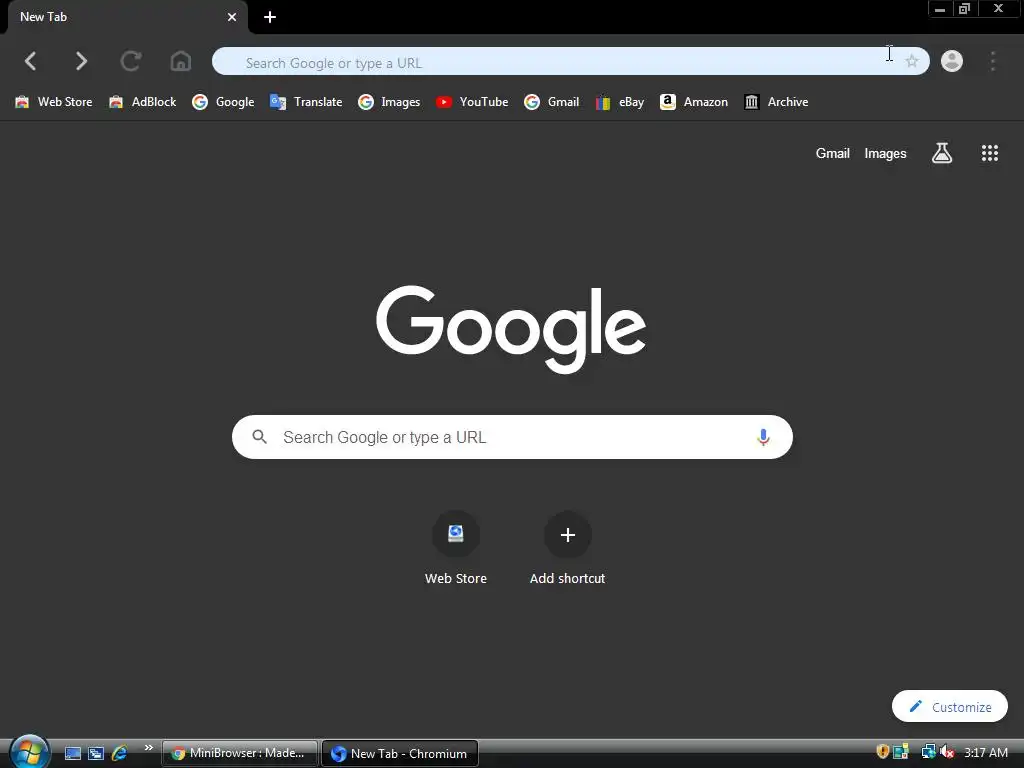Screen dimensions: 1024x768
Task: Open the Images bookmark in bookmarks bar
Action: (x=389, y=102)
